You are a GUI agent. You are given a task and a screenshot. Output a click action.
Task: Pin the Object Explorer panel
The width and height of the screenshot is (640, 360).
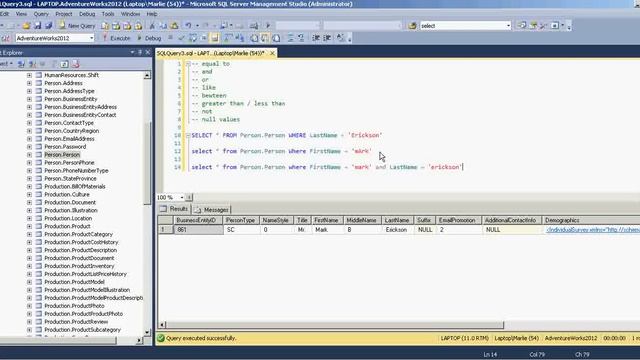140,52
